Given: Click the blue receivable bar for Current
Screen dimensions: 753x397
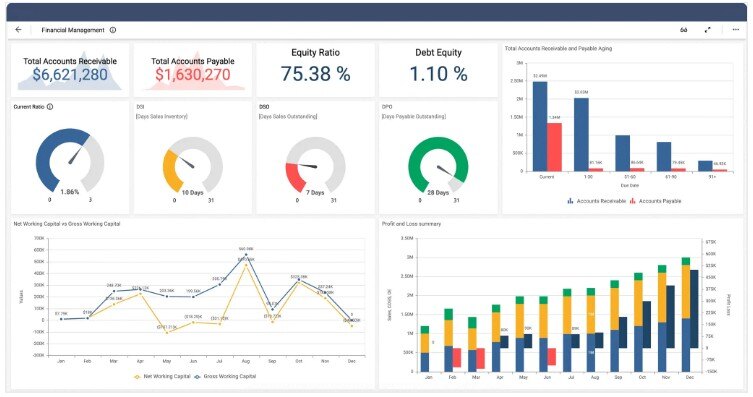Looking at the screenshot, I should (540, 126).
